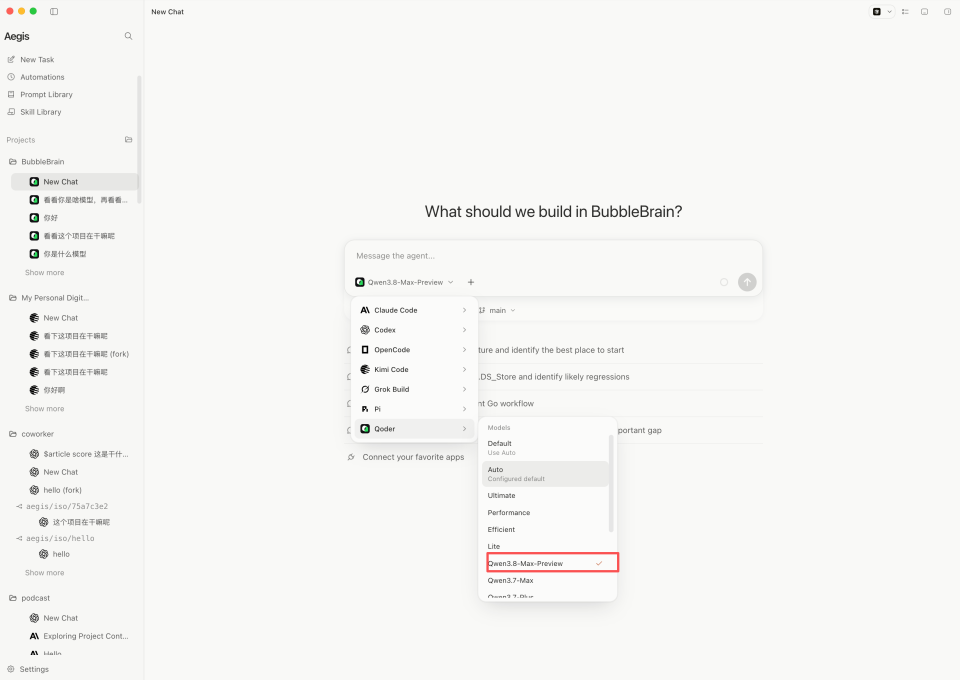
Task: Click the send arrow button
Action: [x=747, y=282]
